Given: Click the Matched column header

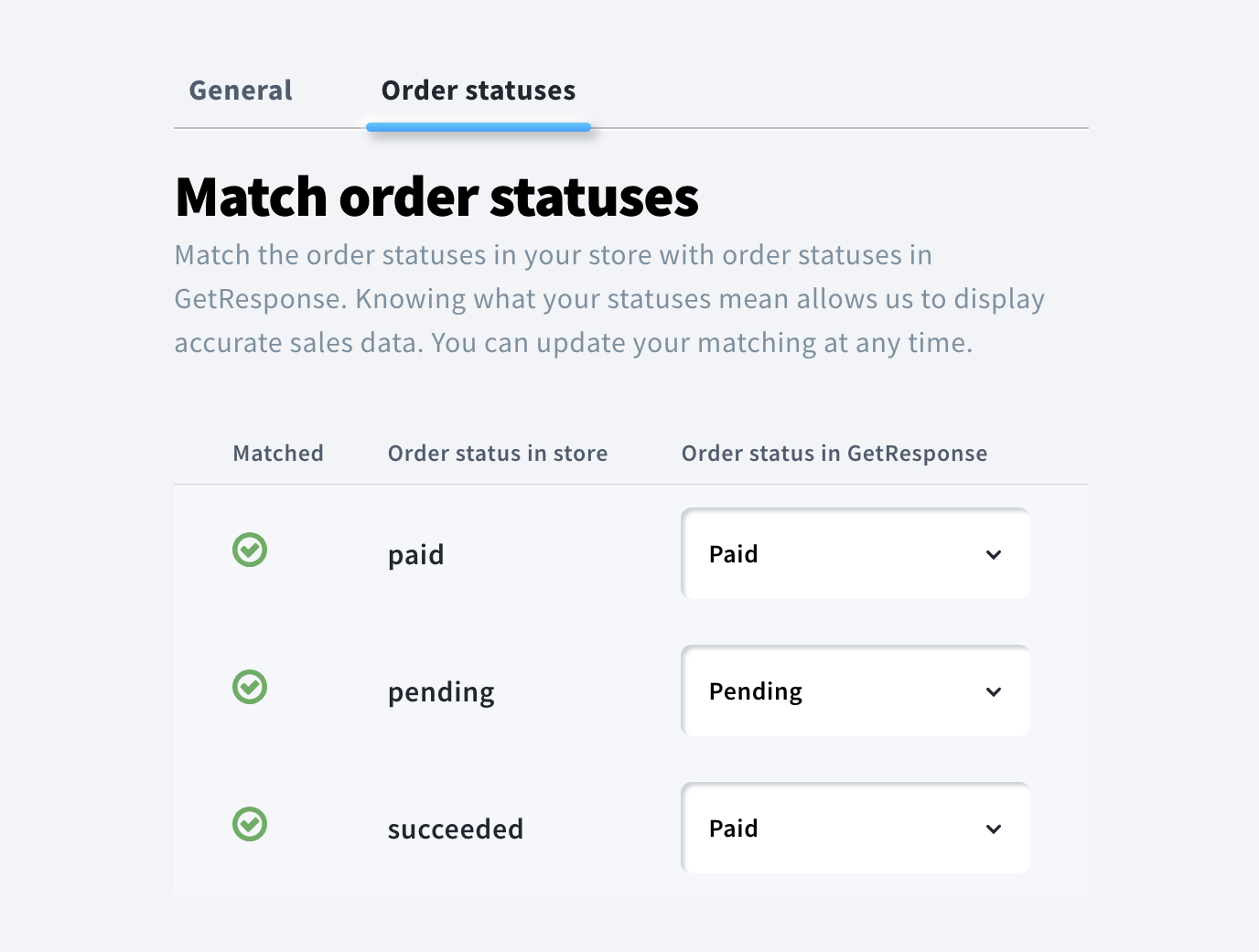Looking at the screenshot, I should point(278,454).
